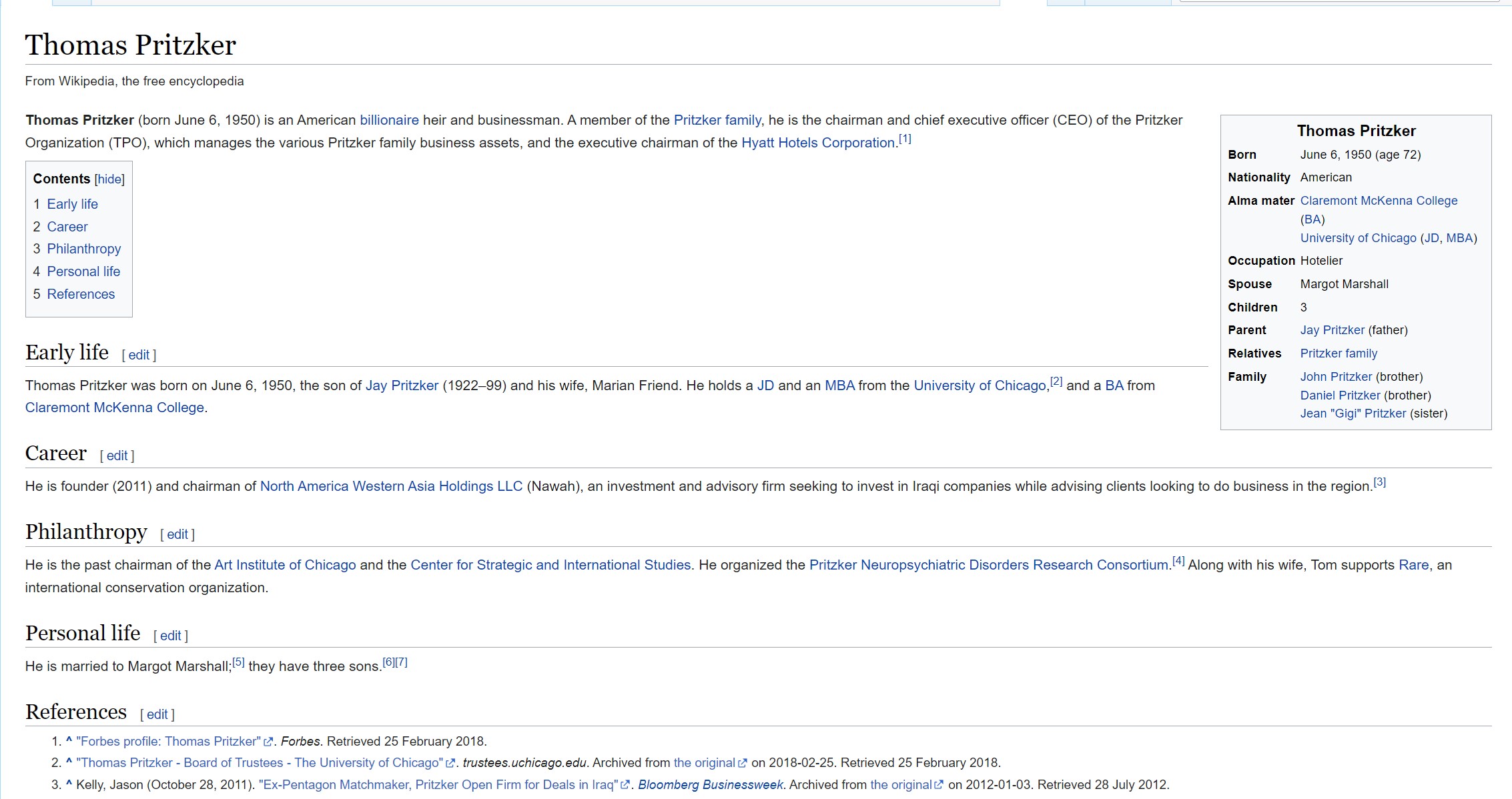
Task: Open Forbes profile: Thomas Pritzker reference
Action: click(x=168, y=742)
